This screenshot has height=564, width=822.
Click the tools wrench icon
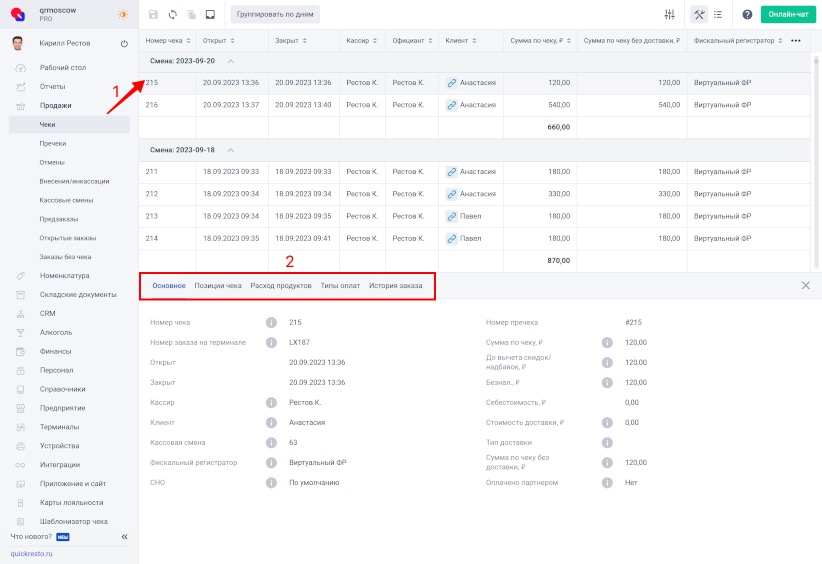(x=699, y=15)
